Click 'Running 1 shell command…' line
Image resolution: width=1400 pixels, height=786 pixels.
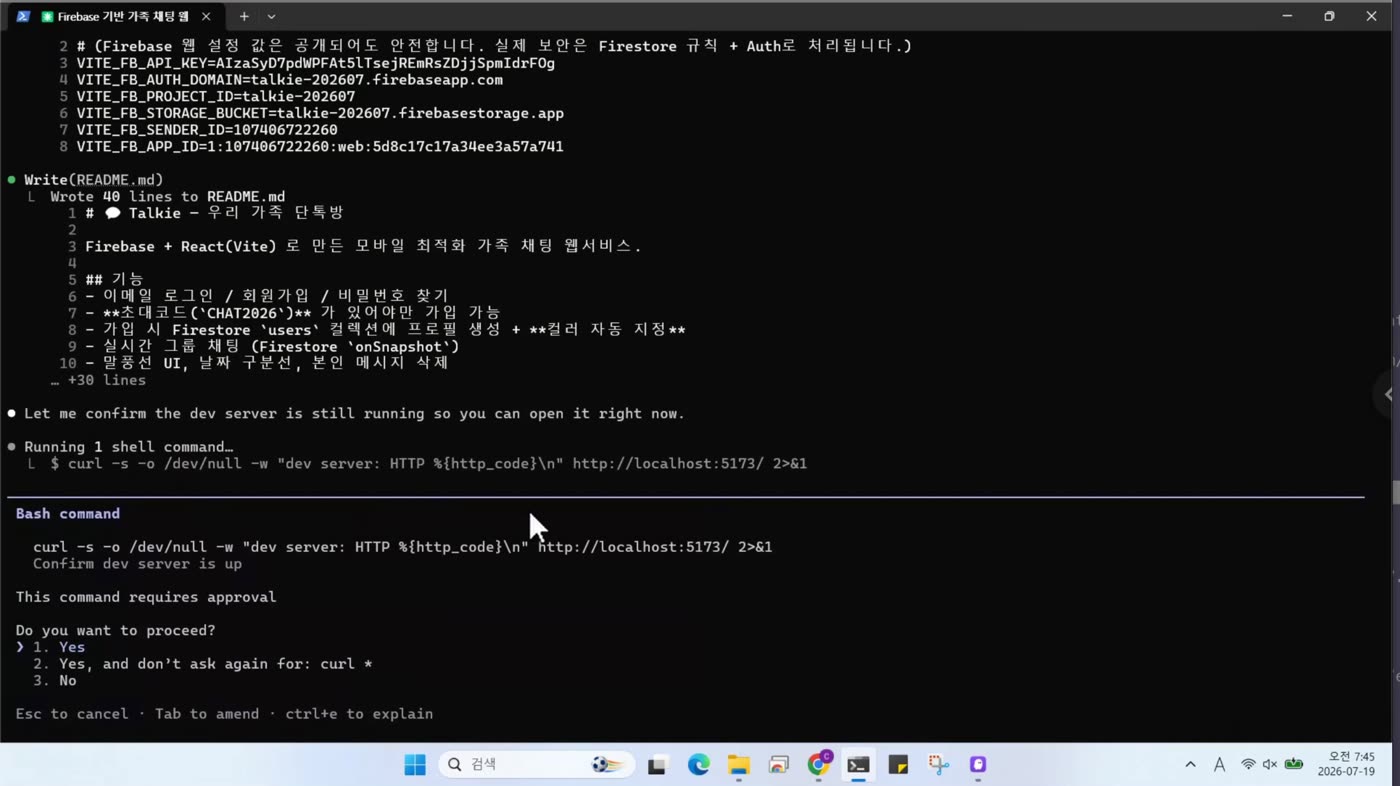click(128, 447)
